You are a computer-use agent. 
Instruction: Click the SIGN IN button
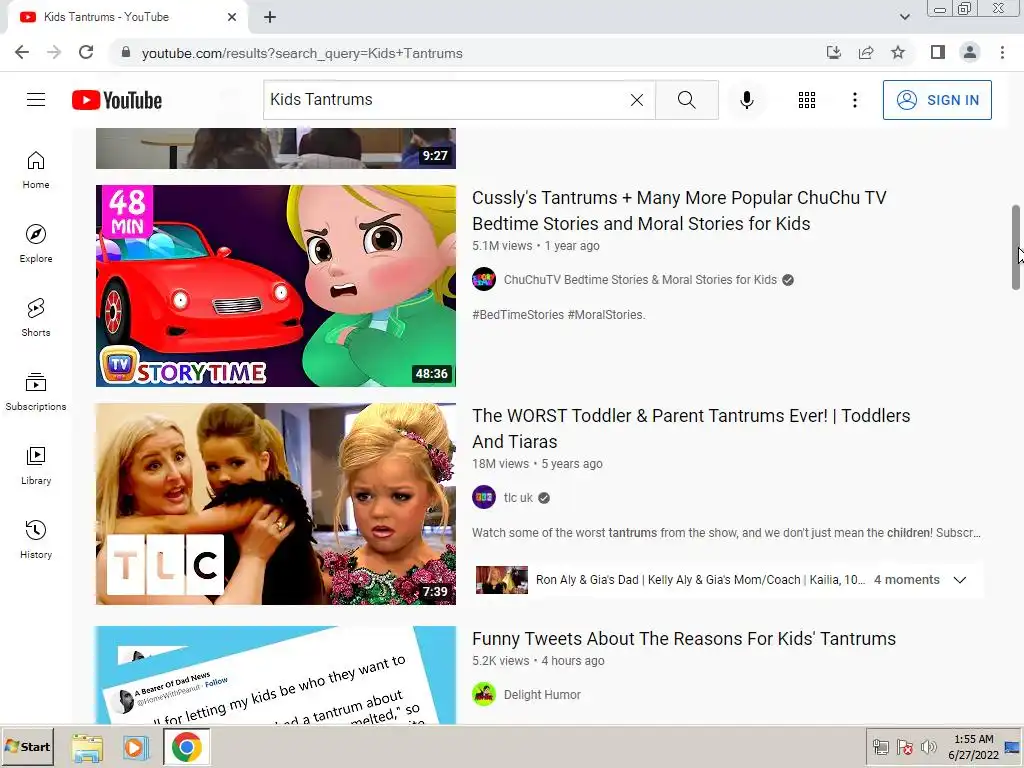pos(937,100)
